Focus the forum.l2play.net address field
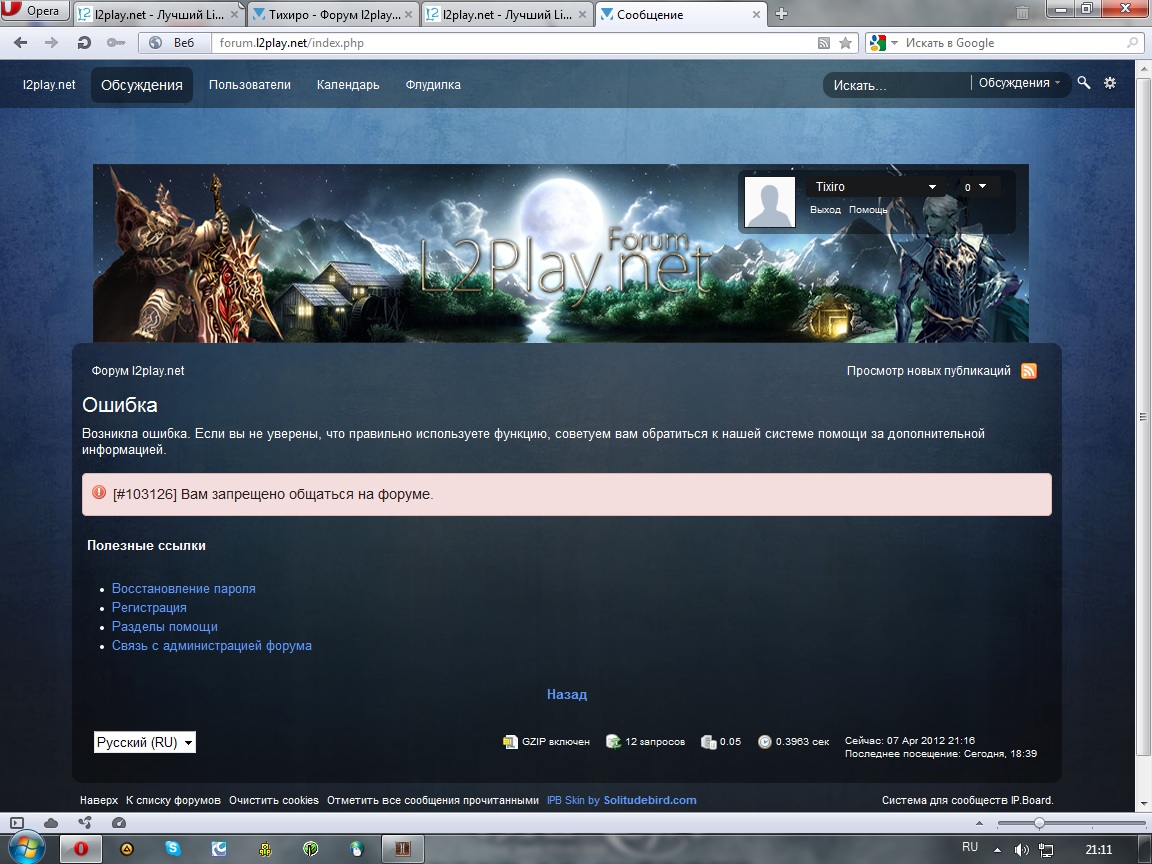This screenshot has height=864, width=1152. (514, 43)
